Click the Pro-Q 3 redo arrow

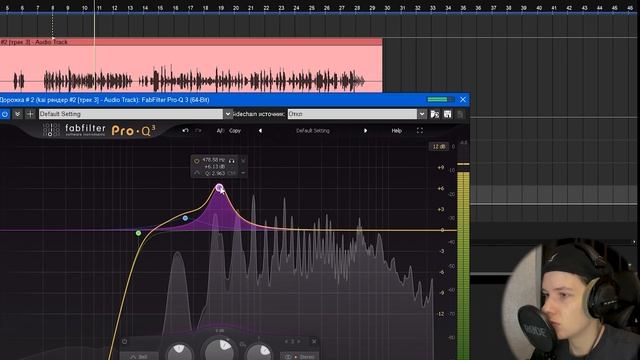[199, 131]
